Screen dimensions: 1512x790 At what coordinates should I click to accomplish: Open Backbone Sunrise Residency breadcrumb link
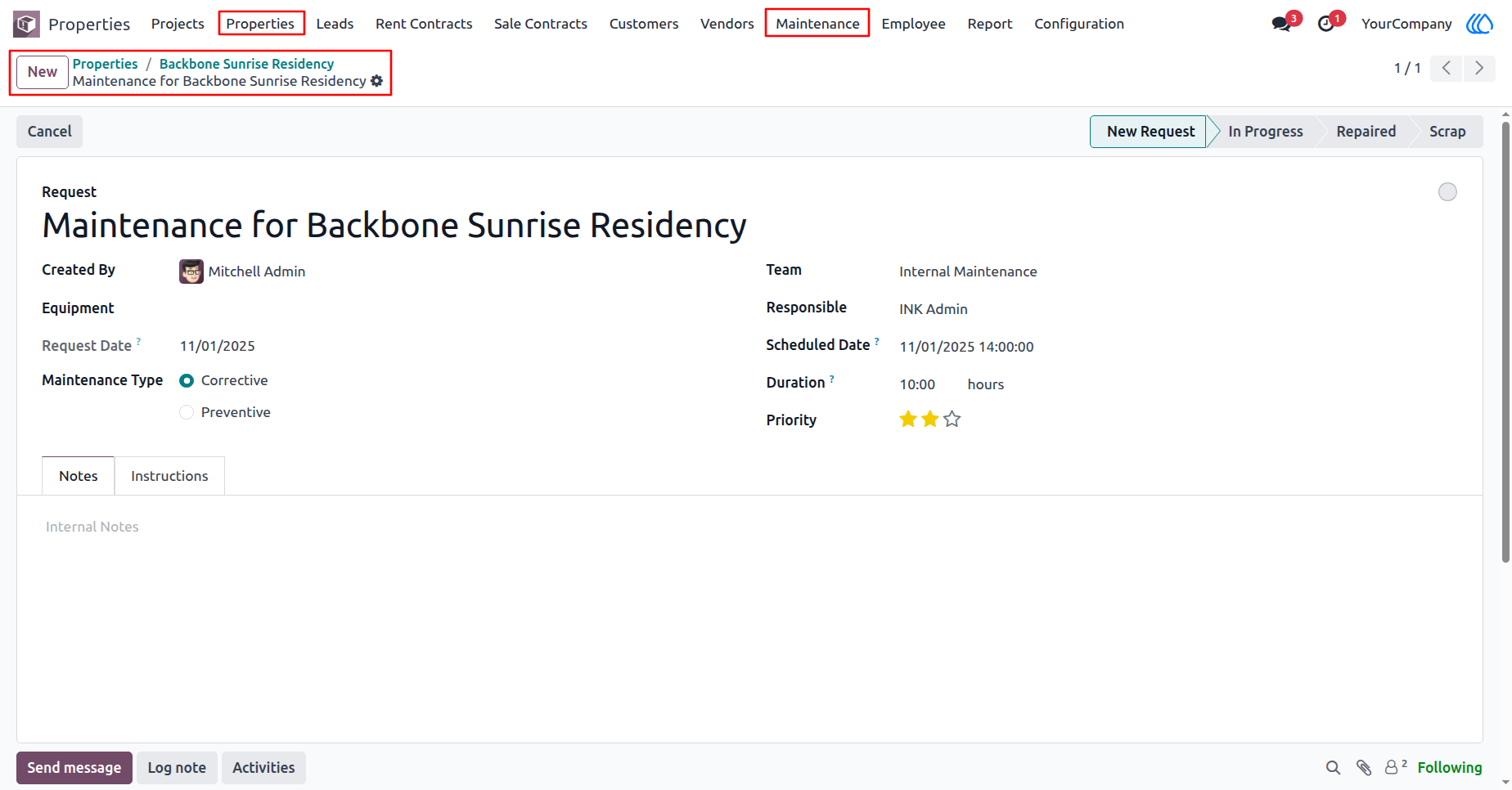pos(246,64)
